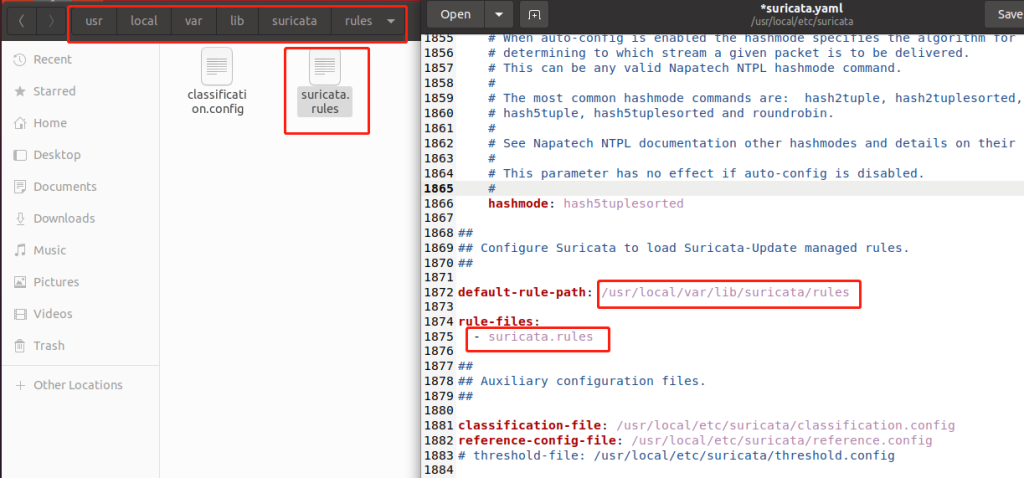Click on line 1866 hashmode setting
Screen dimensions: 1024x478
click(x=586, y=204)
